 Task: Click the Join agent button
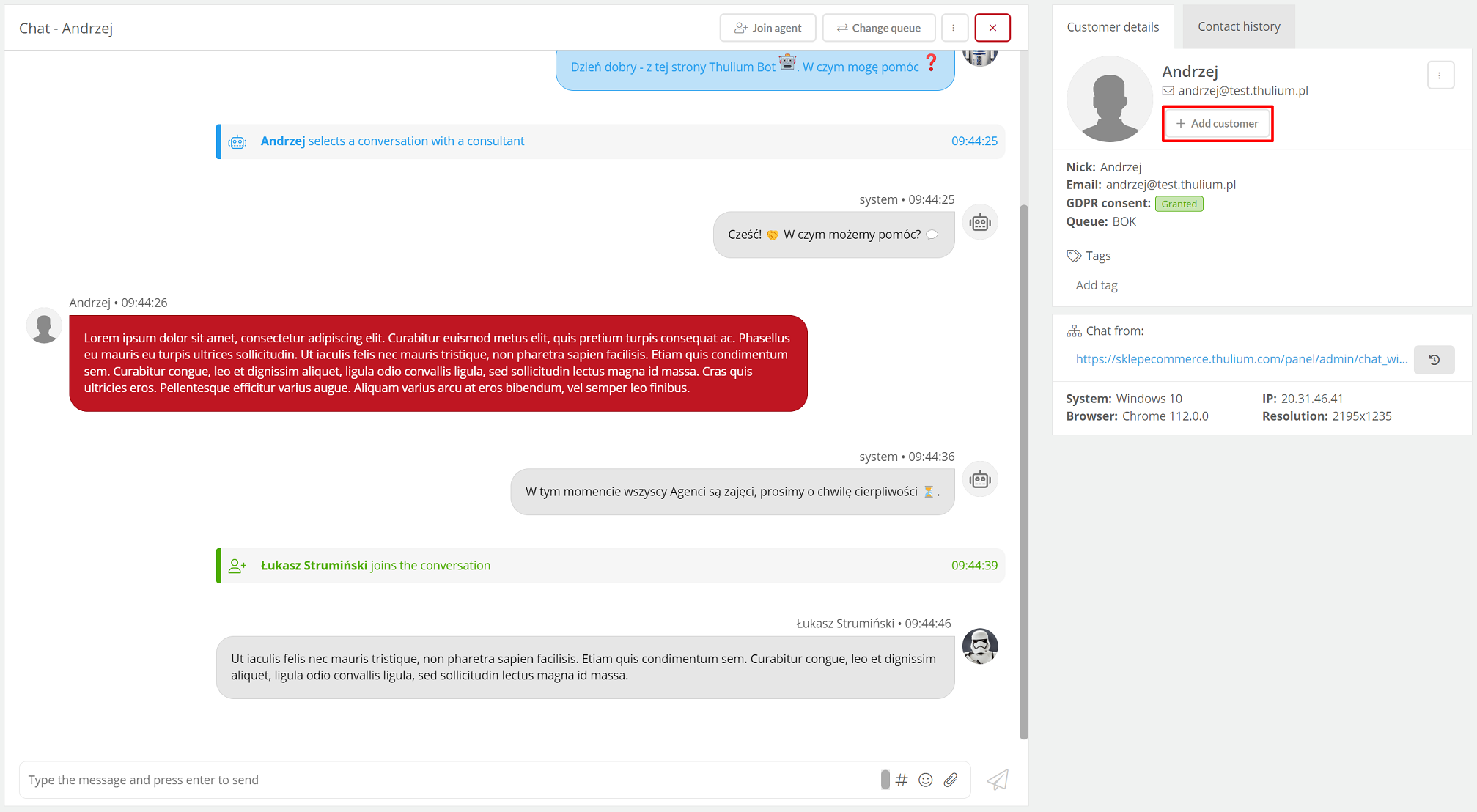(x=768, y=28)
